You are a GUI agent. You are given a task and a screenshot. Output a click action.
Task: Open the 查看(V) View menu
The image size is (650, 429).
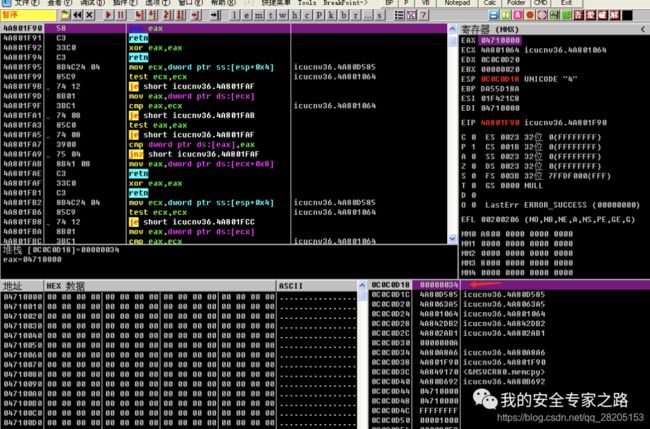click(60, 2)
